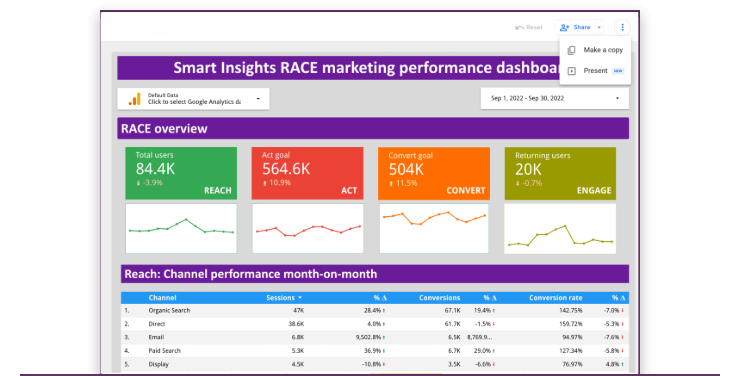
Task: Click the Returning users ENGAGE scorecard
Action: (560, 173)
